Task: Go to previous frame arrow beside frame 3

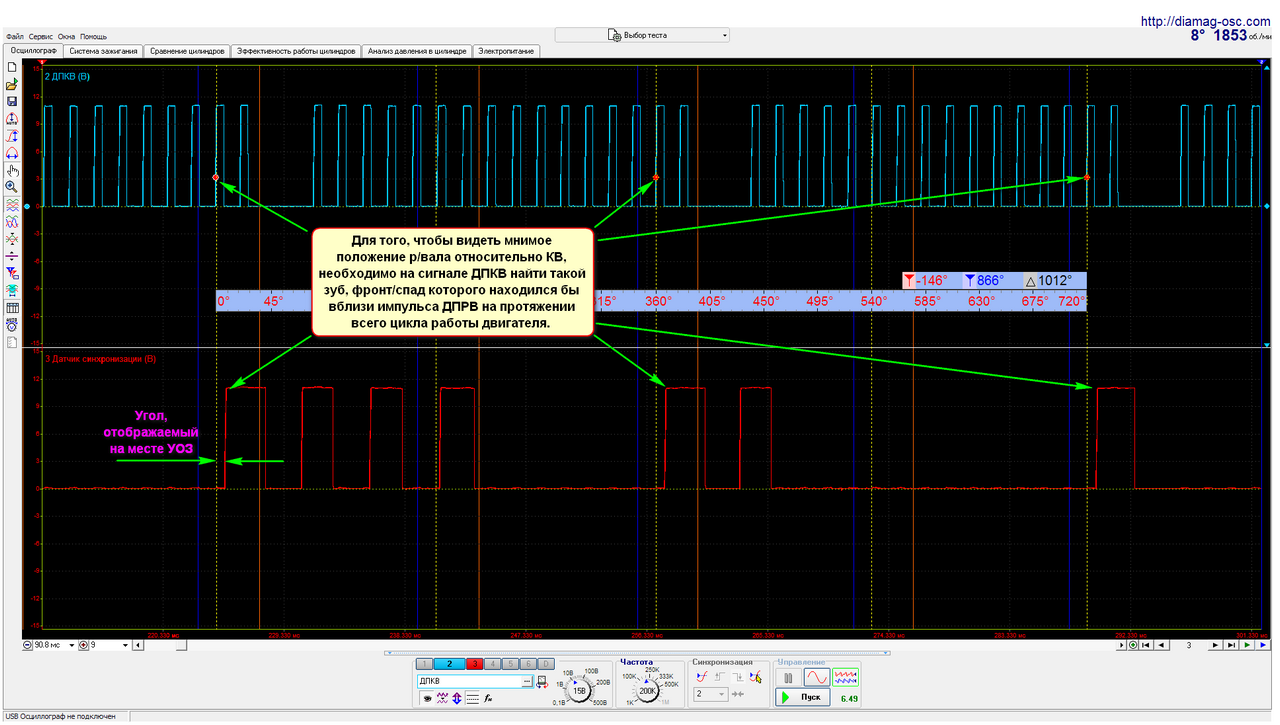Action: (x=1161, y=645)
